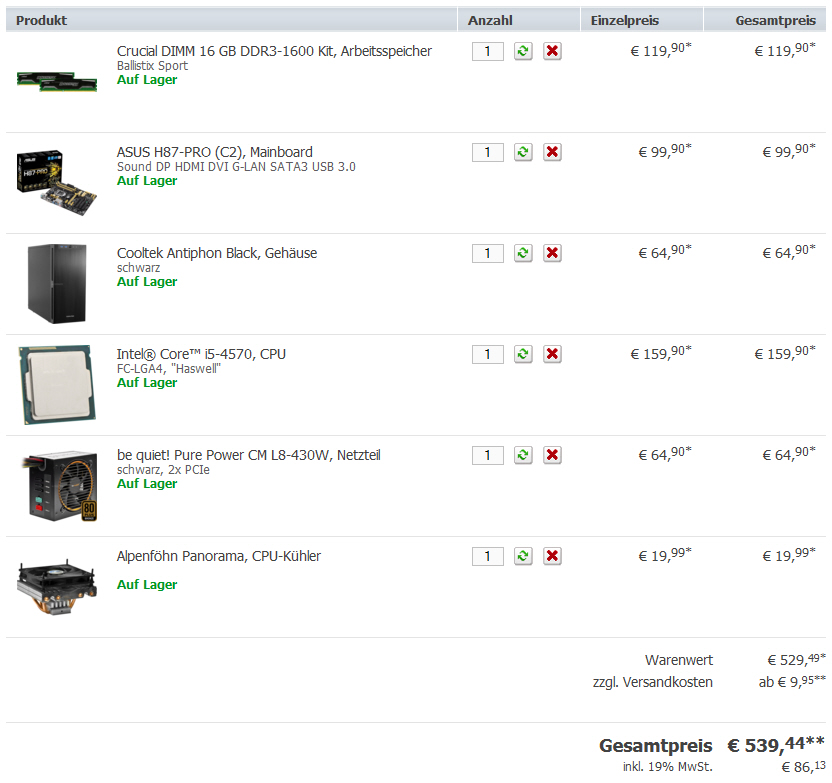Click Intel Core i5-4570 unit price € 159,90
The image size is (832, 783).
point(661,353)
